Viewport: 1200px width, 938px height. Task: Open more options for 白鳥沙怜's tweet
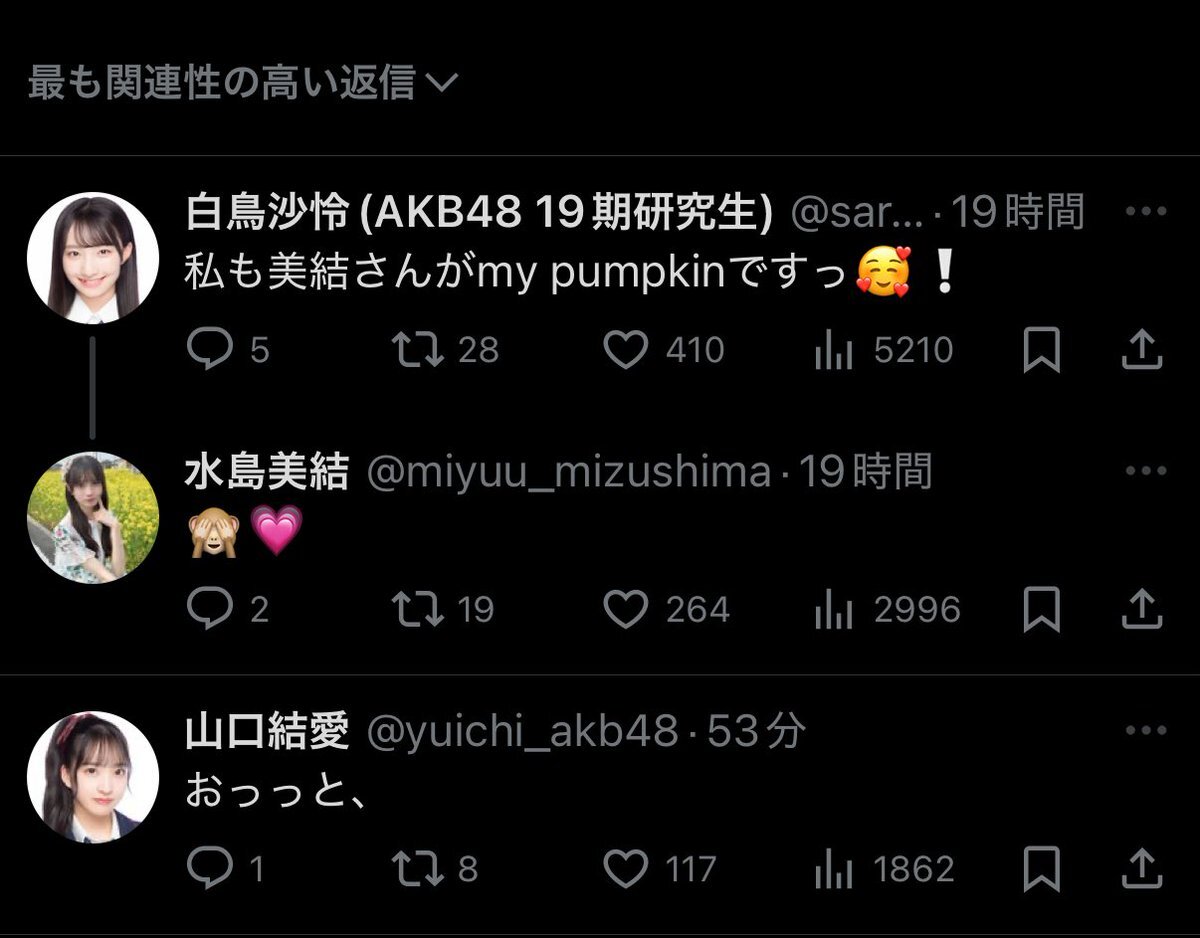(1145, 212)
